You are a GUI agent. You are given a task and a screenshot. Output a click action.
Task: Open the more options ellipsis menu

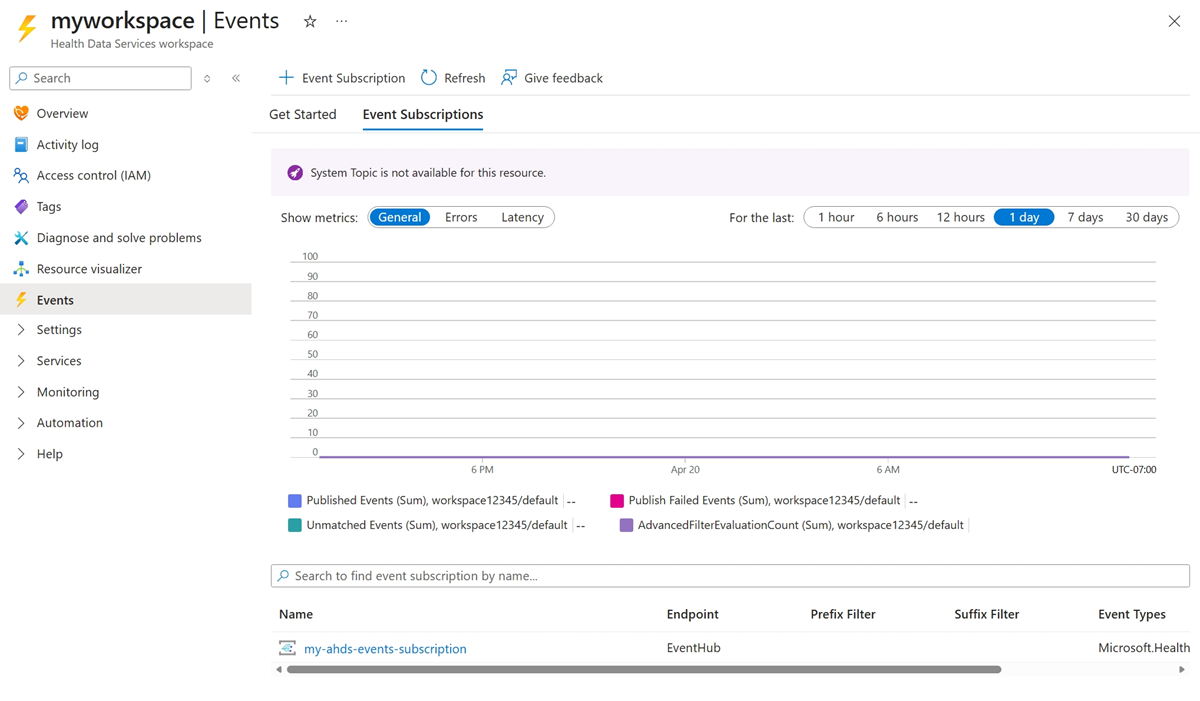click(x=342, y=21)
